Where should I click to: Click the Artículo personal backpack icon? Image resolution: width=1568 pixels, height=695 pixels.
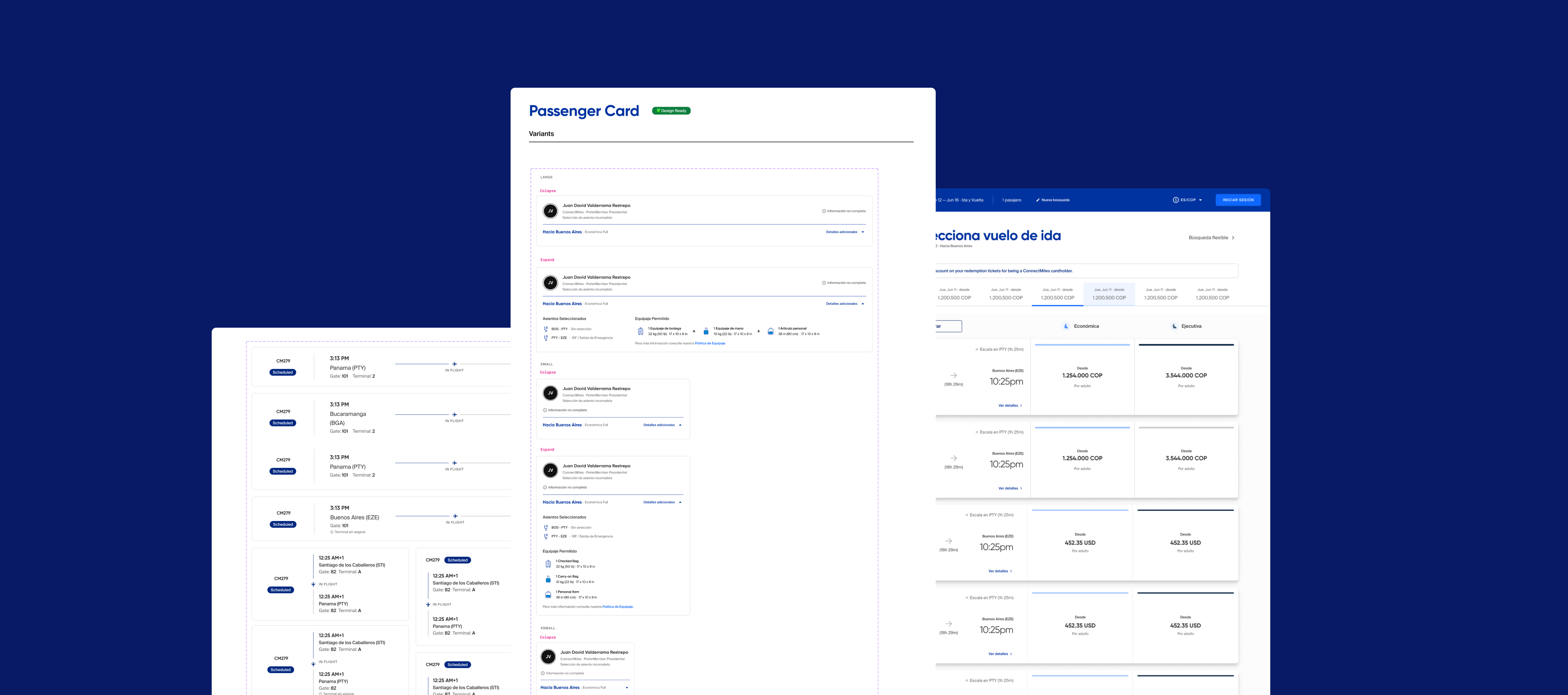(771, 331)
